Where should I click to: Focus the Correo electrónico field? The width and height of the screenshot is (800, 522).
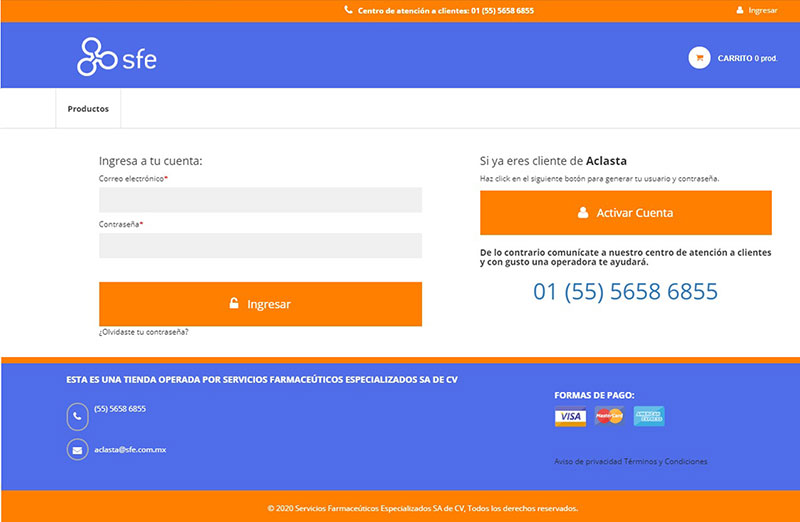(x=260, y=200)
